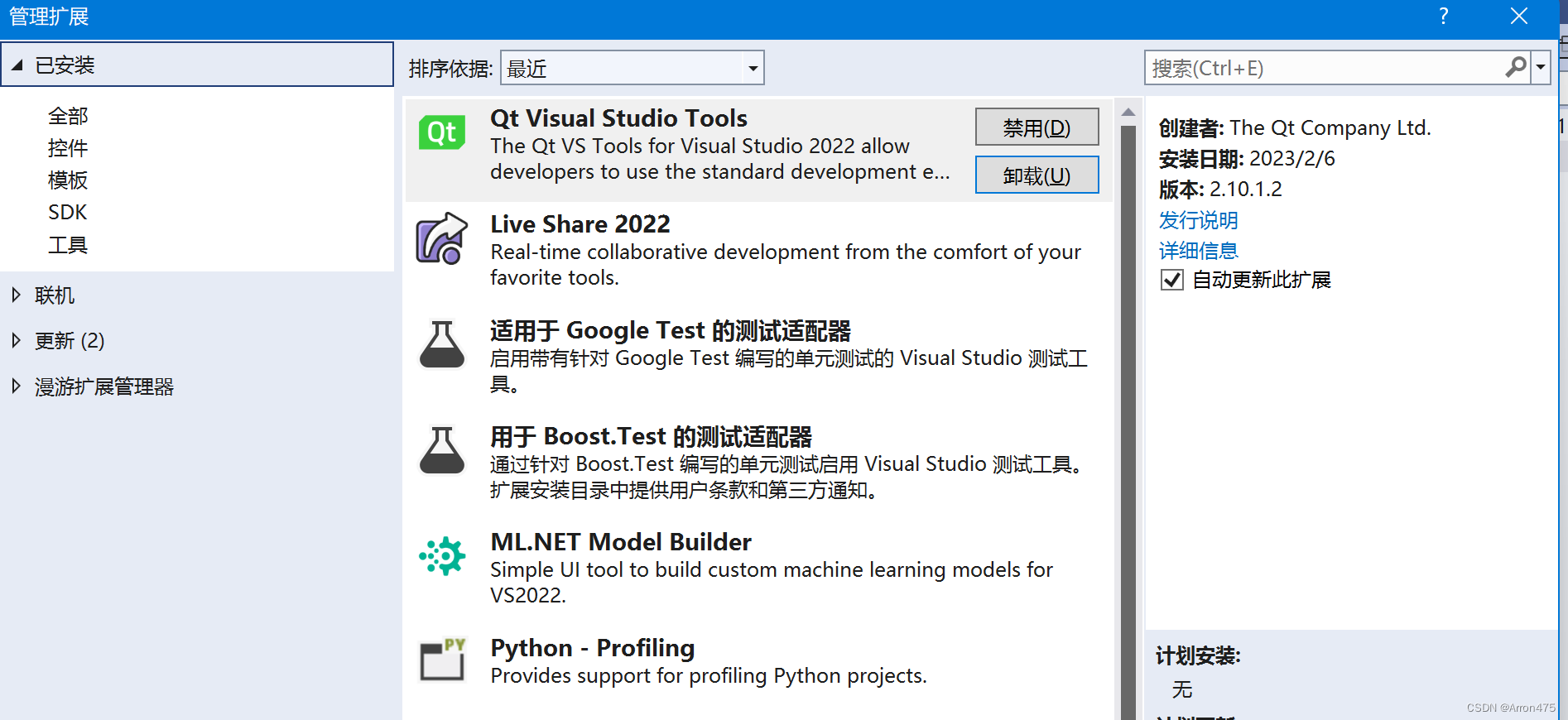The height and width of the screenshot is (720, 1568).
Task: Select the 模板 category
Action: [x=68, y=180]
